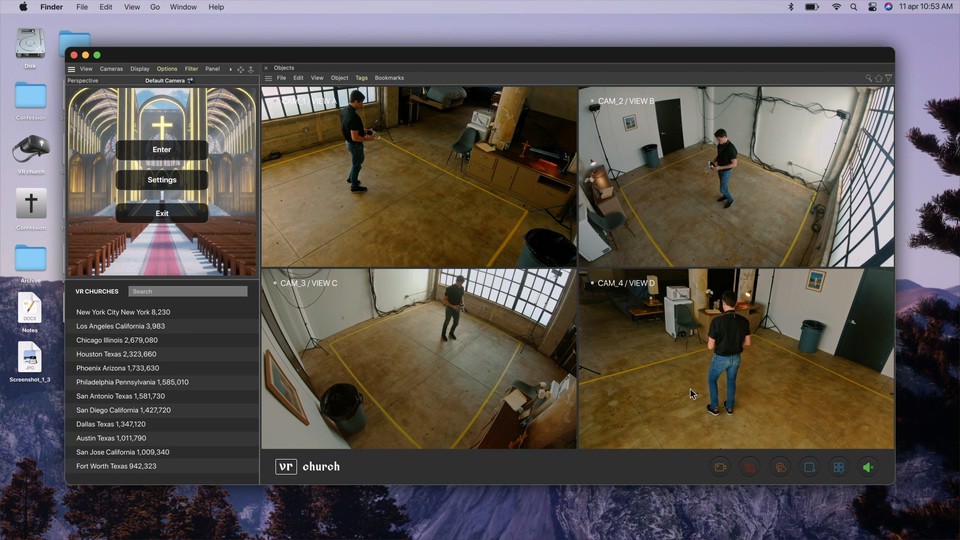Image resolution: width=960 pixels, height=540 pixels.
Task: Open the Cameras menu
Action: pos(111,69)
